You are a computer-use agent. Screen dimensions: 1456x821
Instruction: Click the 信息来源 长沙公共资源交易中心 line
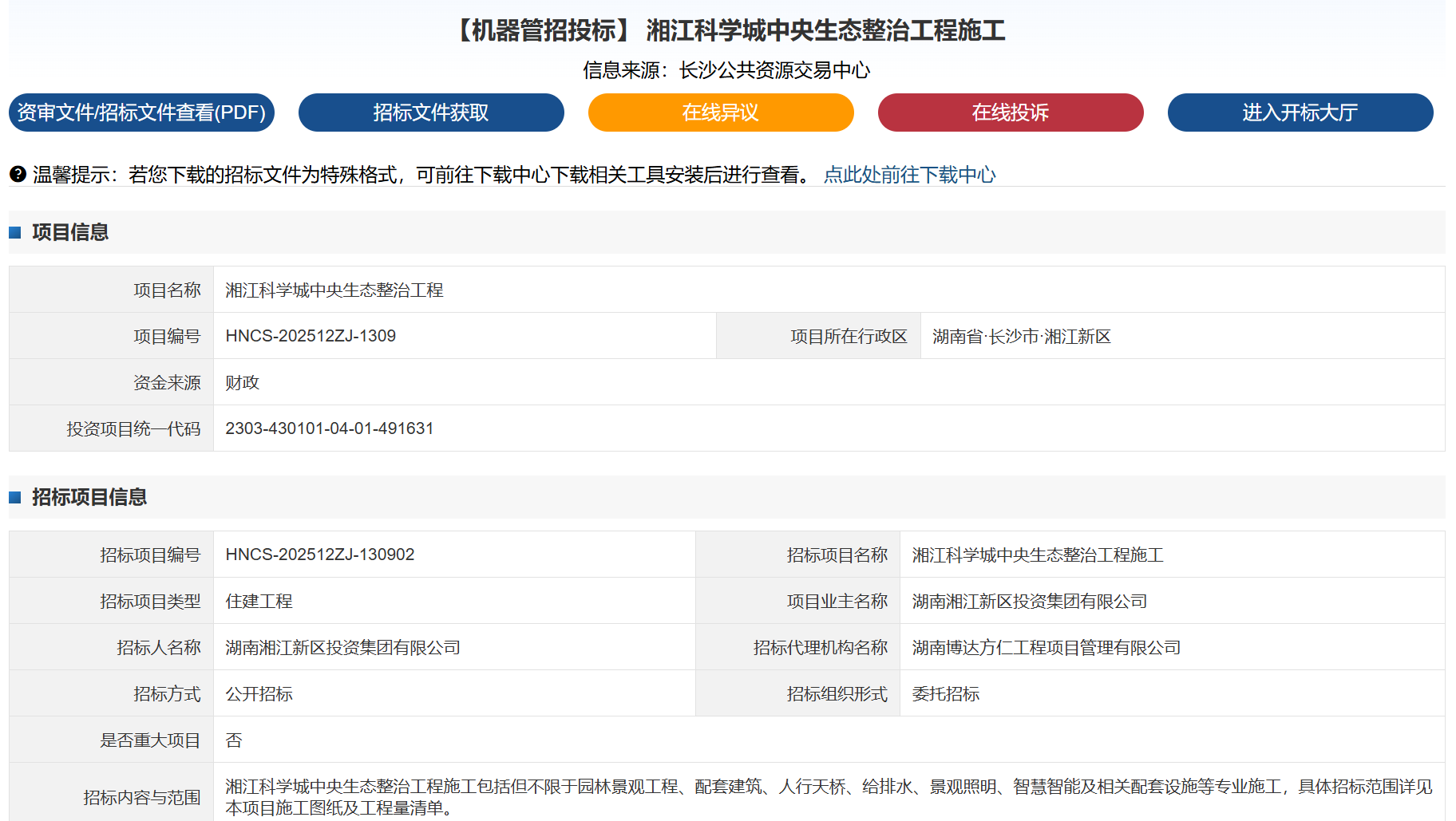point(726,70)
